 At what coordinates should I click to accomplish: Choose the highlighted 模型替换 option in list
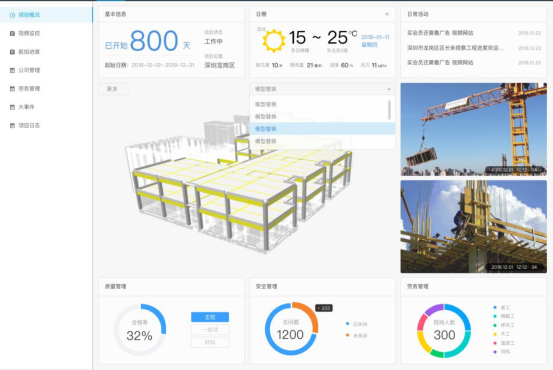tap(322, 129)
